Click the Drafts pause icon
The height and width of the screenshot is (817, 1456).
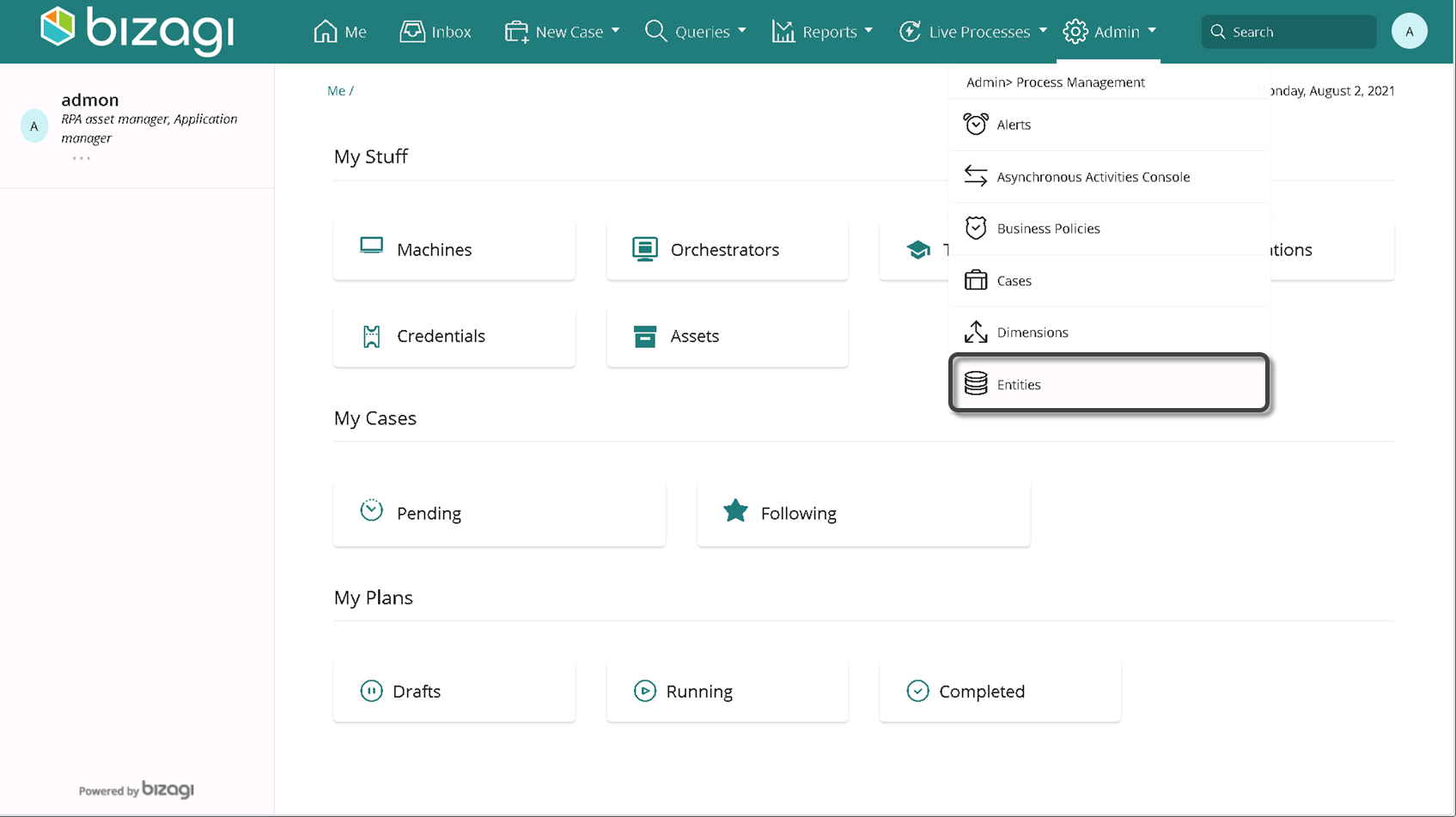[x=371, y=691]
